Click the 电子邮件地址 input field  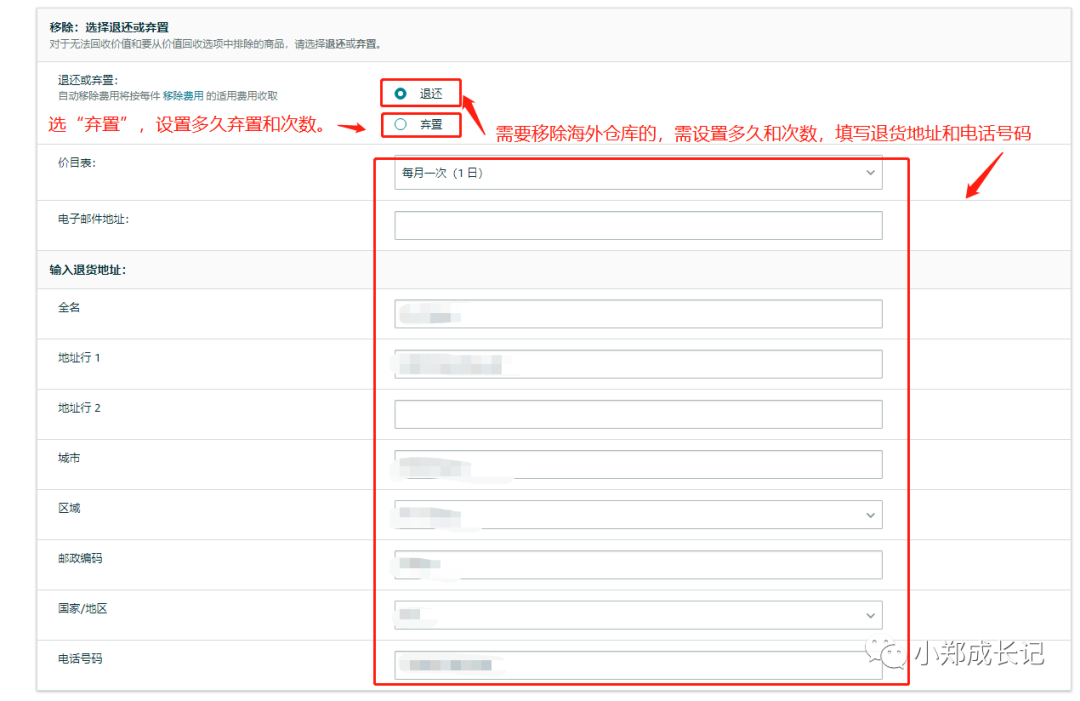click(638, 225)
